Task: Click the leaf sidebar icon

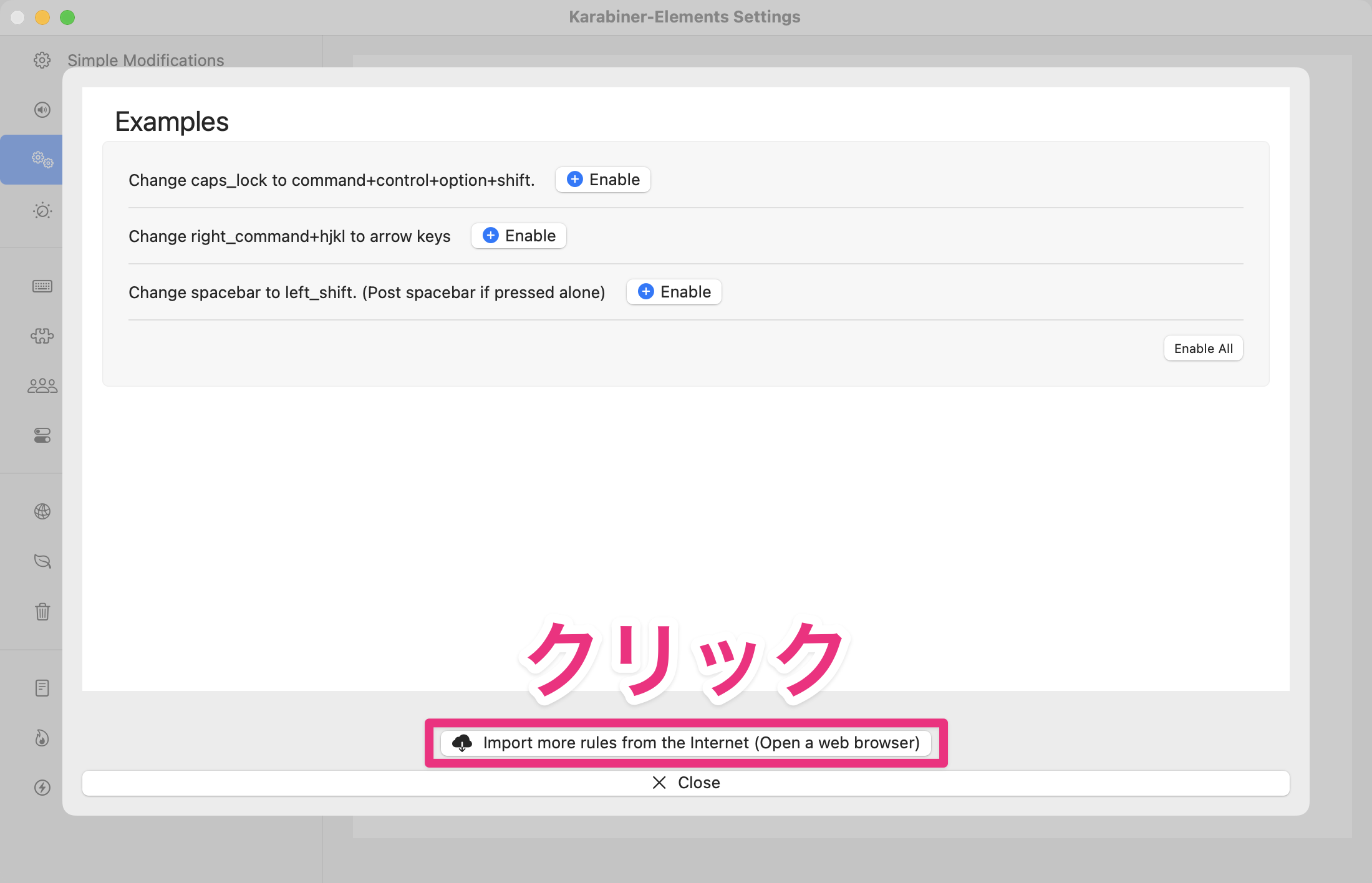Action: point(41,561)
